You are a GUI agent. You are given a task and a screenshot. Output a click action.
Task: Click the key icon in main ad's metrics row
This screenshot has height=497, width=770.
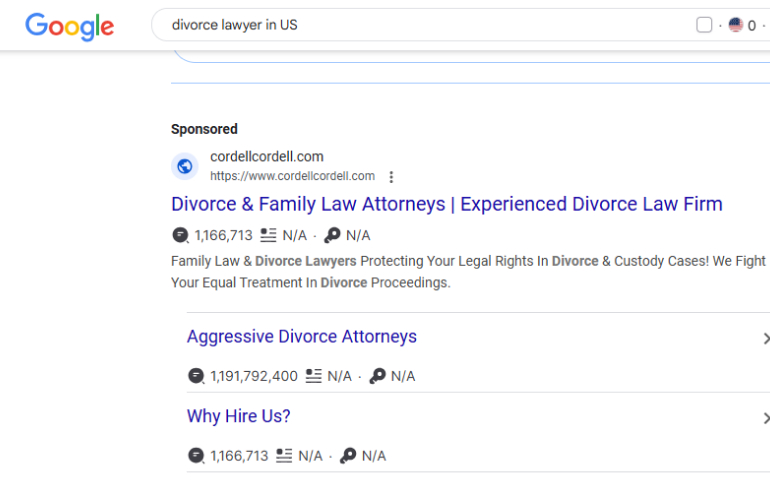[x=332, y=235]
